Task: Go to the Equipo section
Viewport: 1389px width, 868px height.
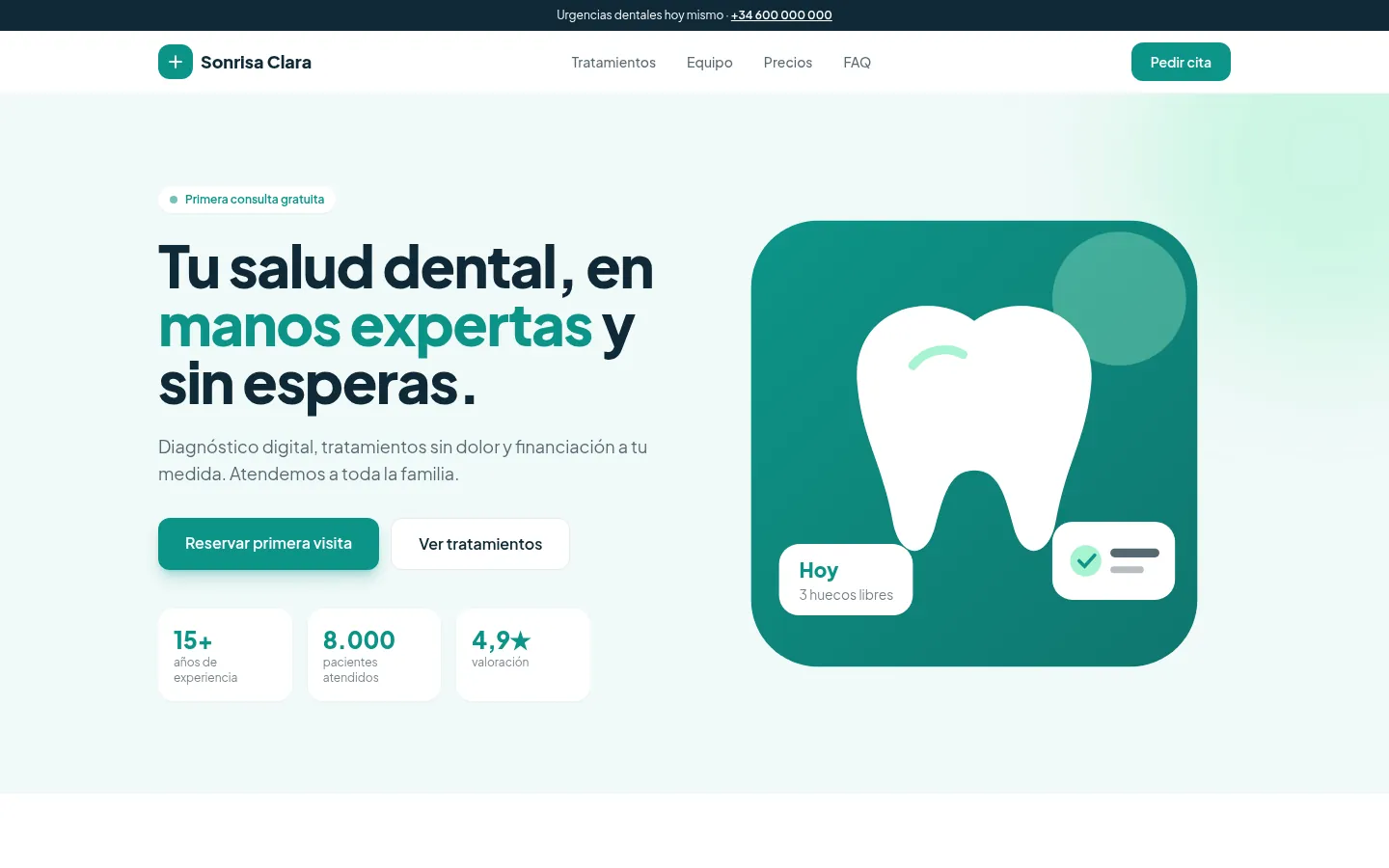Action: [710, 63]
